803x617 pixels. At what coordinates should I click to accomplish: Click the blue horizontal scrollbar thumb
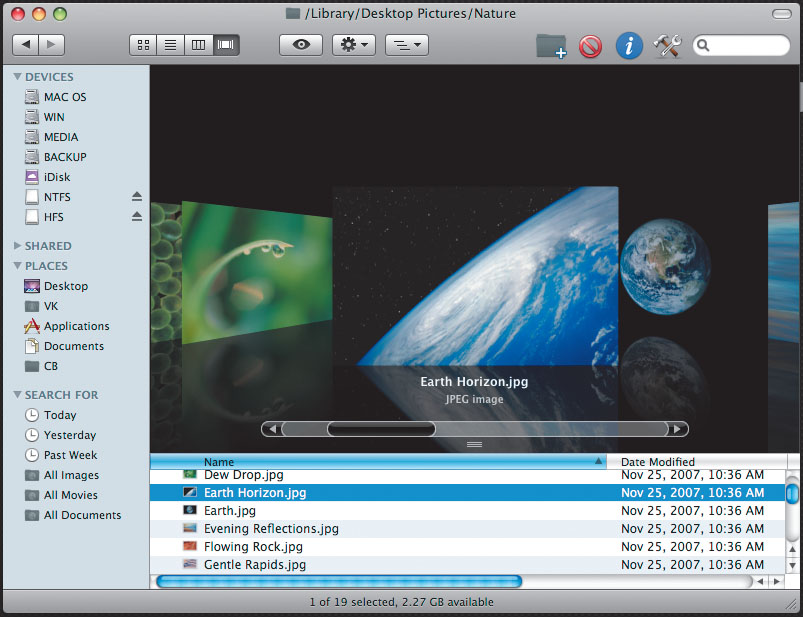coord(339,581)
